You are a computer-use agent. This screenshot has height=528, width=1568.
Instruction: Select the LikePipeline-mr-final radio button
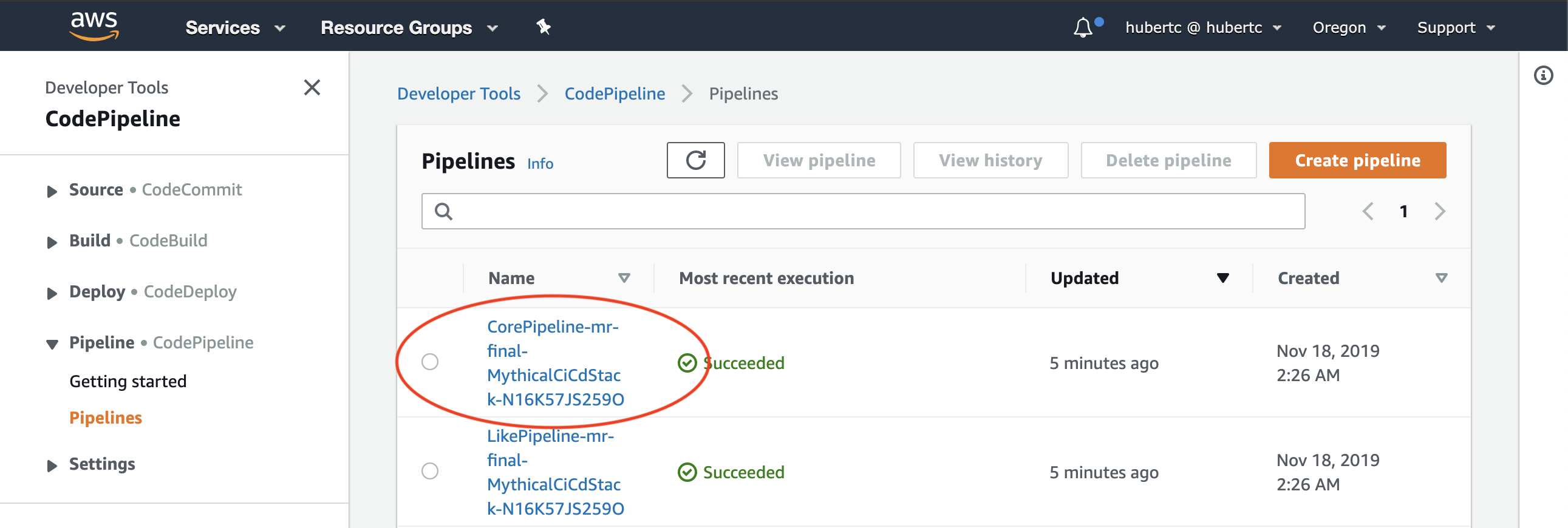click(430, 471)
